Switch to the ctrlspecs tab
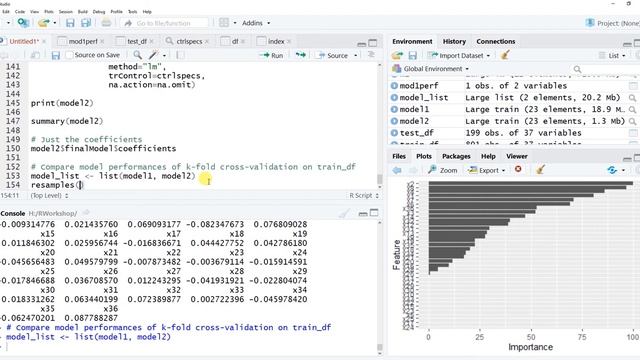Image resolution: width=640 pixels, height=360 pixels. (189, 41)
